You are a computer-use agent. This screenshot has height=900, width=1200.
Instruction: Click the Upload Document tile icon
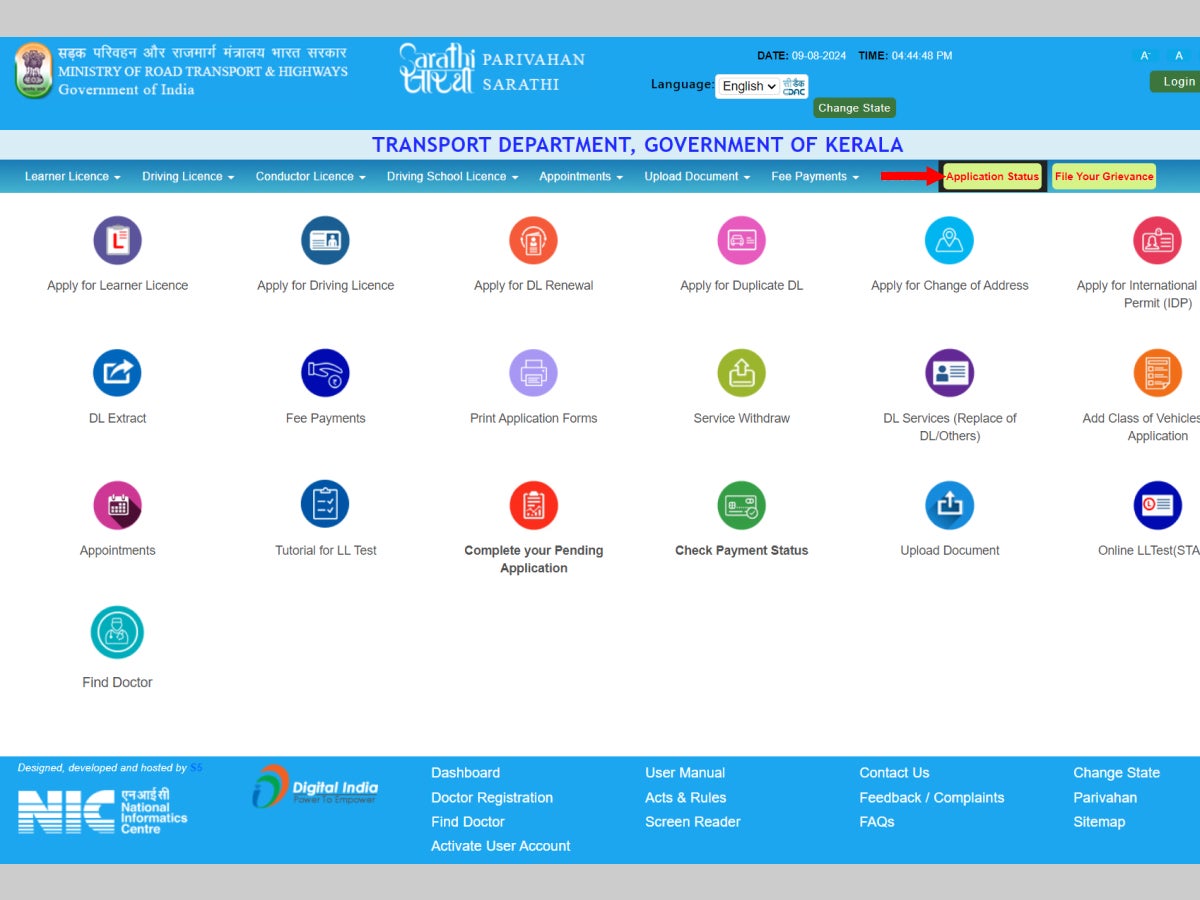949,505
